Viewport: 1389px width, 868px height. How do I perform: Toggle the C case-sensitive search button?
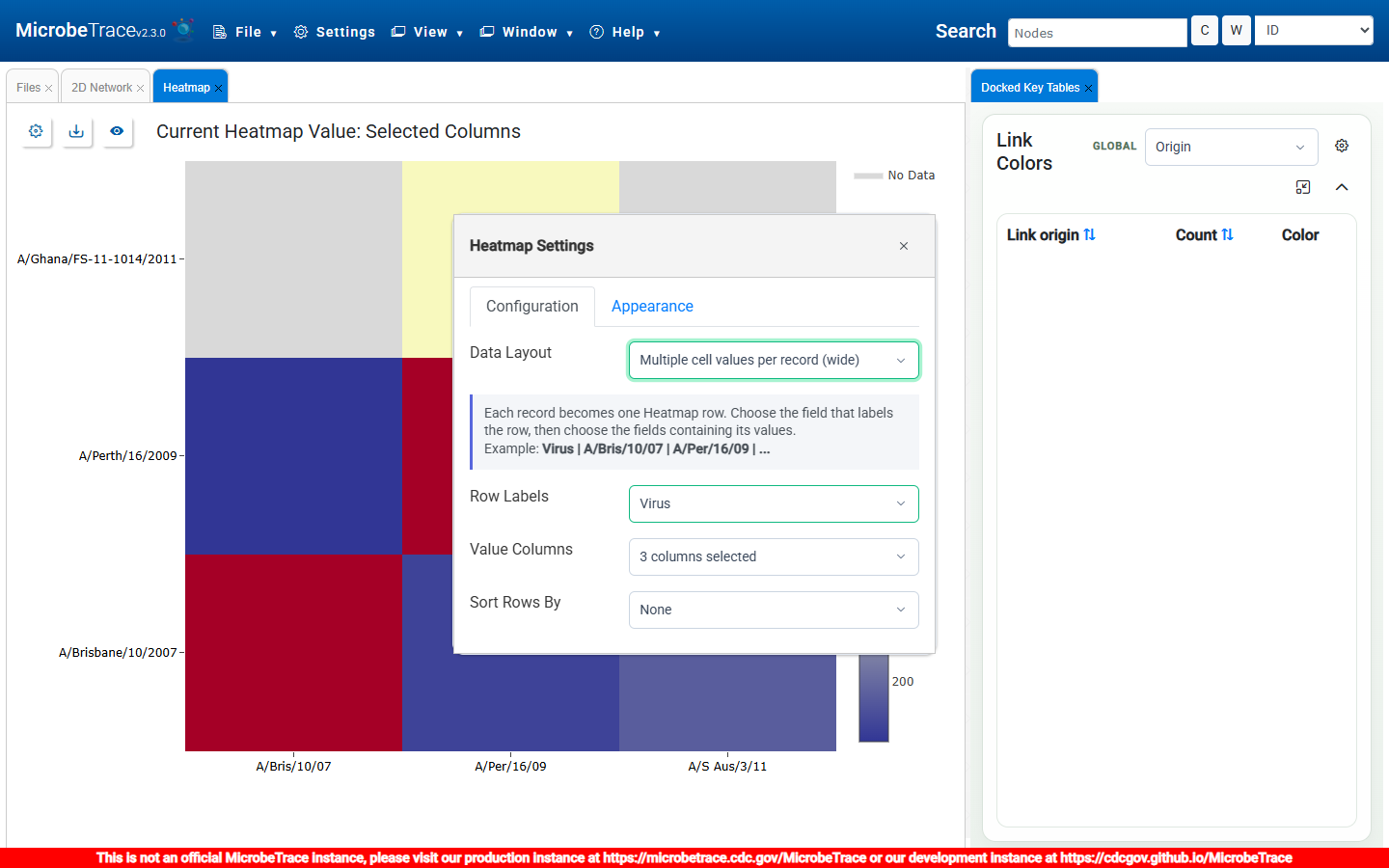click(1205, 31)
